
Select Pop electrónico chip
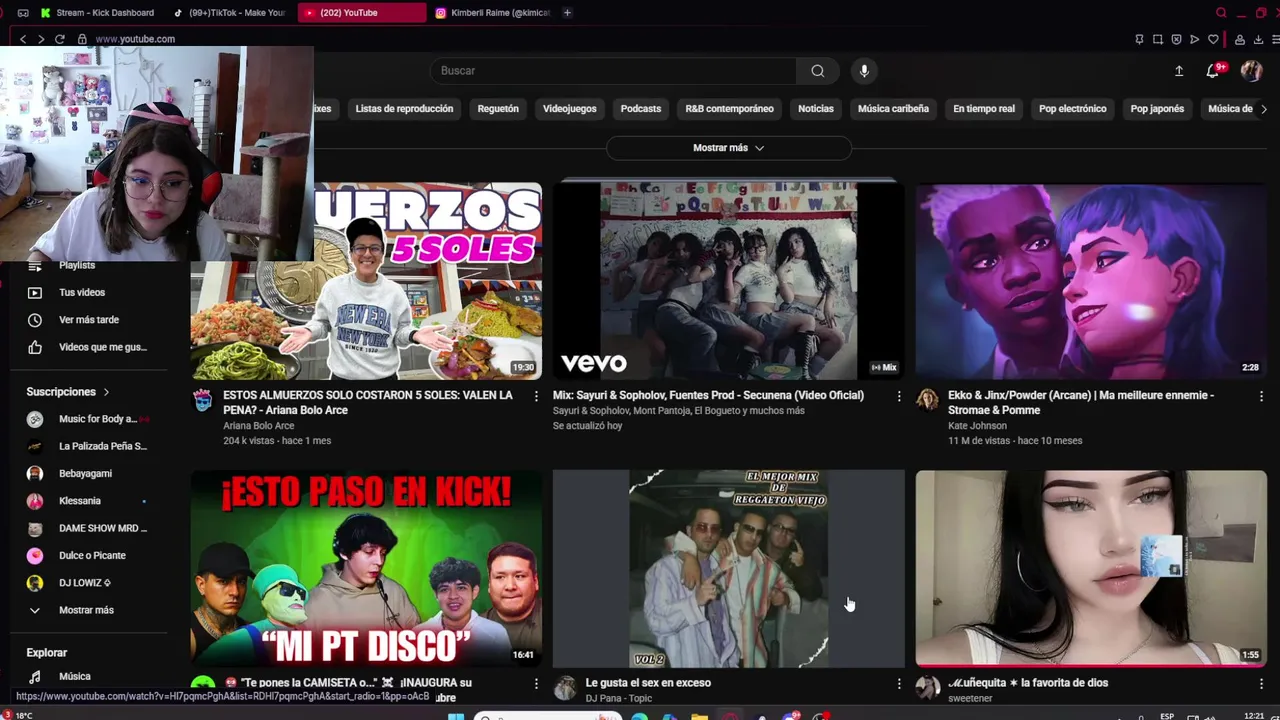(x=1072, y=109)
